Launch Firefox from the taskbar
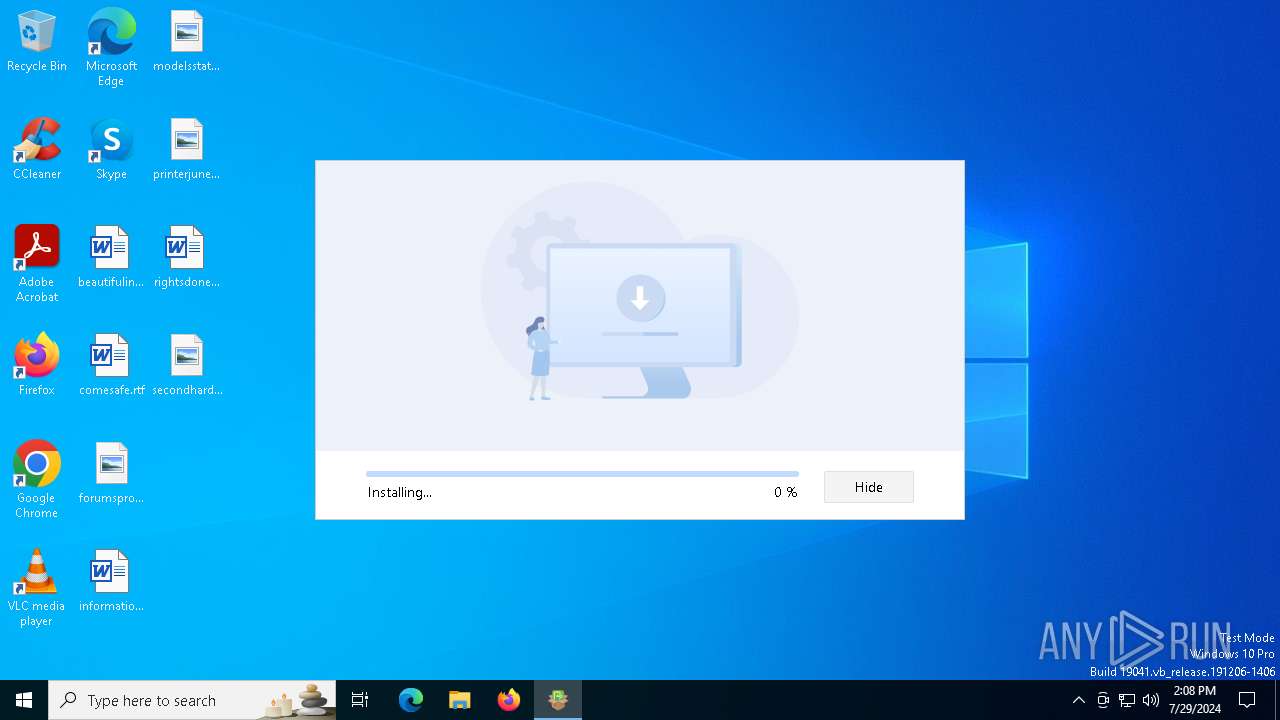 [x=509, y=700]
